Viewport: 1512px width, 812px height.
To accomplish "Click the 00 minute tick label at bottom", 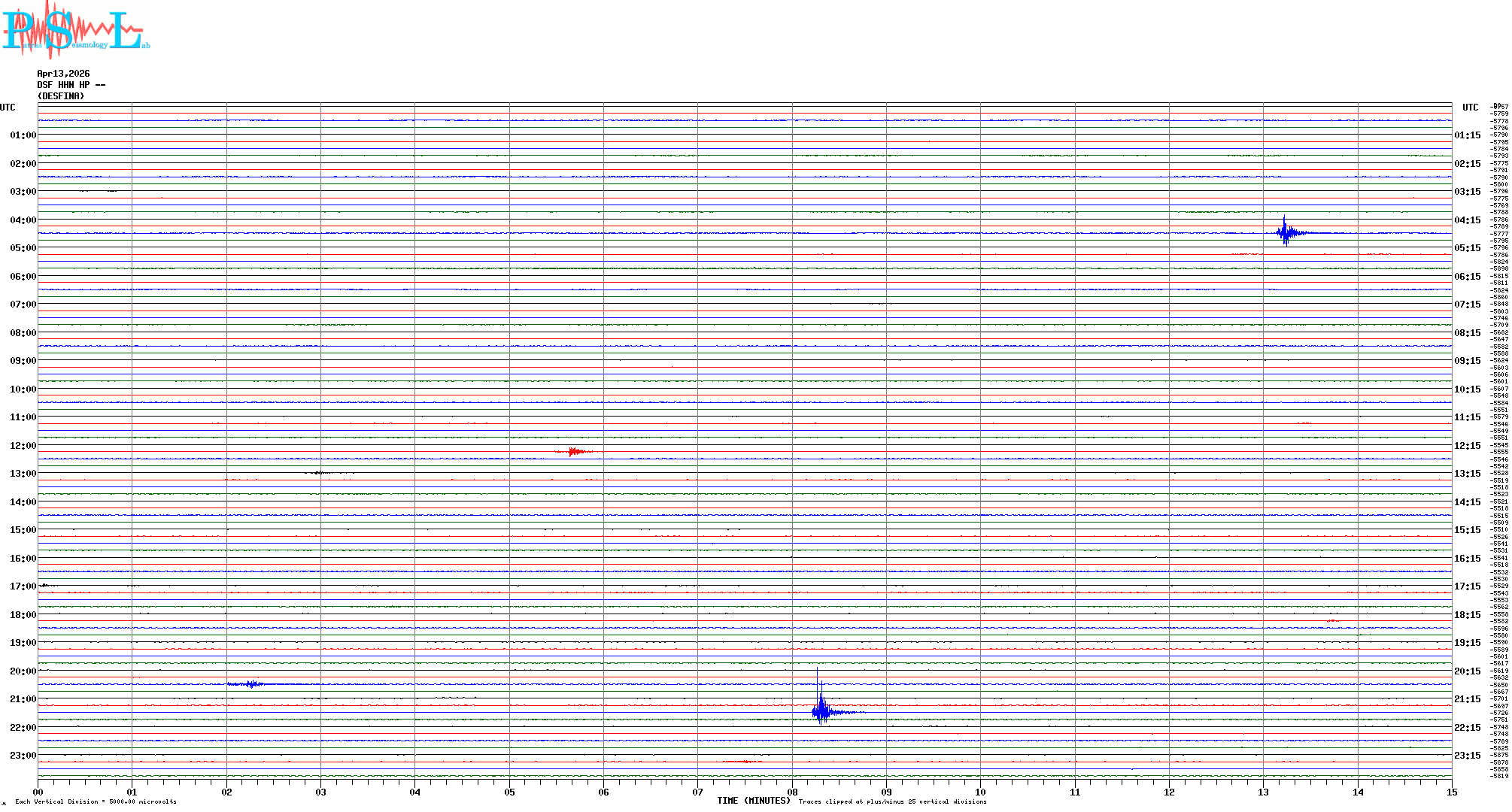I will coord(38,792).
